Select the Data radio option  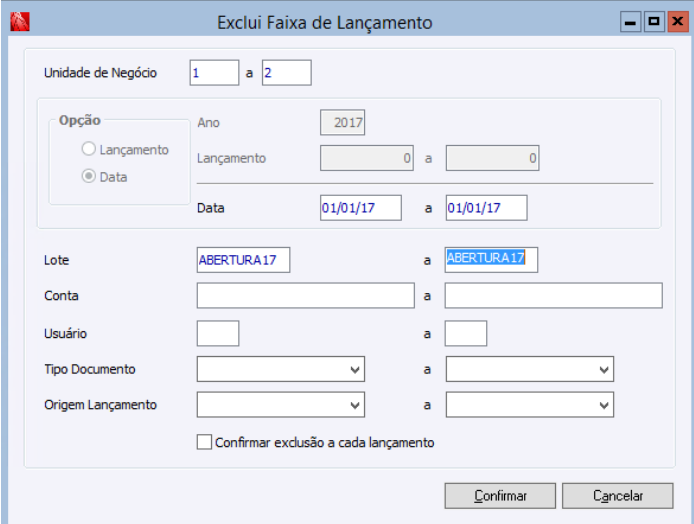pos(89,177)
